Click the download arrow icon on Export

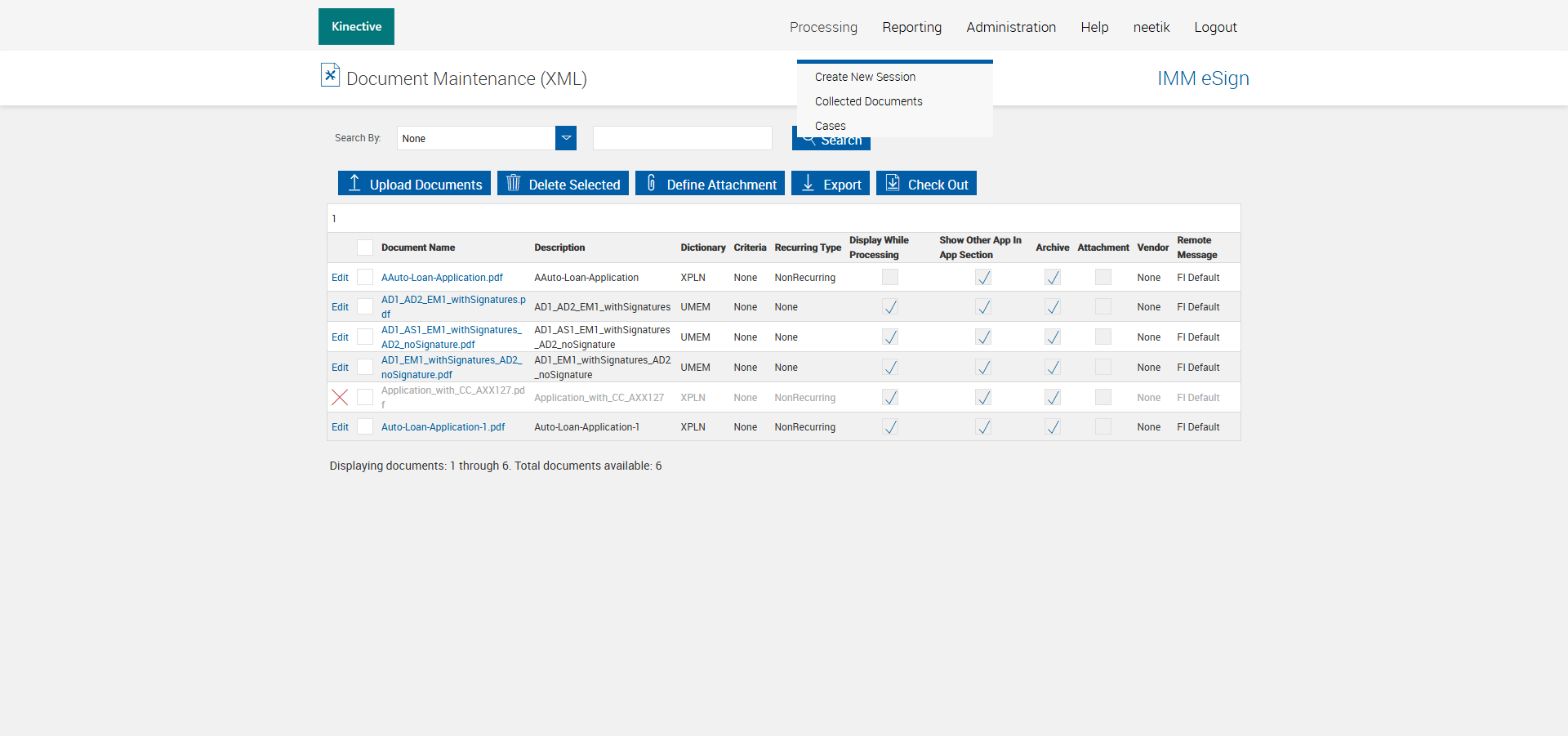[x=808, y=183]
